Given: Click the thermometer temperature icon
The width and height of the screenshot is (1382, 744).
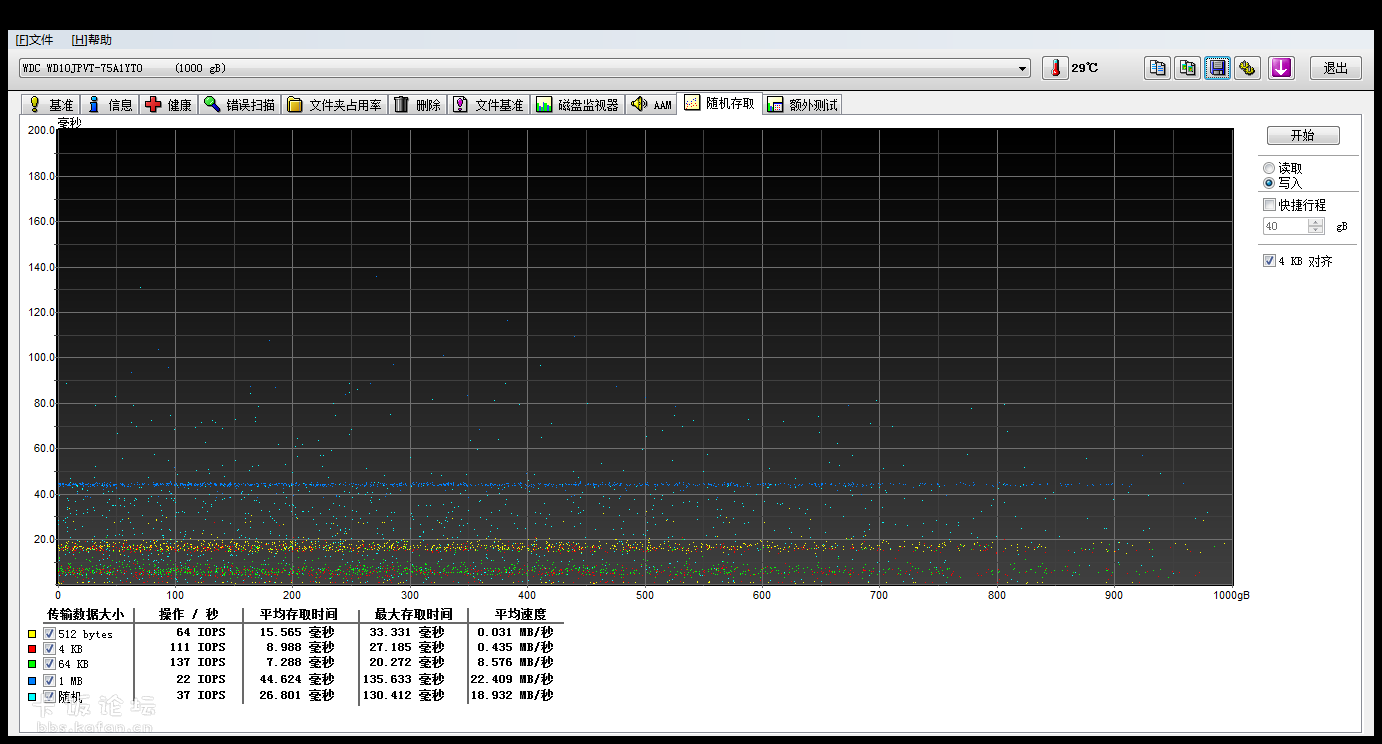Looking at the screenshot, I should pyautogui.click(x=1054, y=68).
